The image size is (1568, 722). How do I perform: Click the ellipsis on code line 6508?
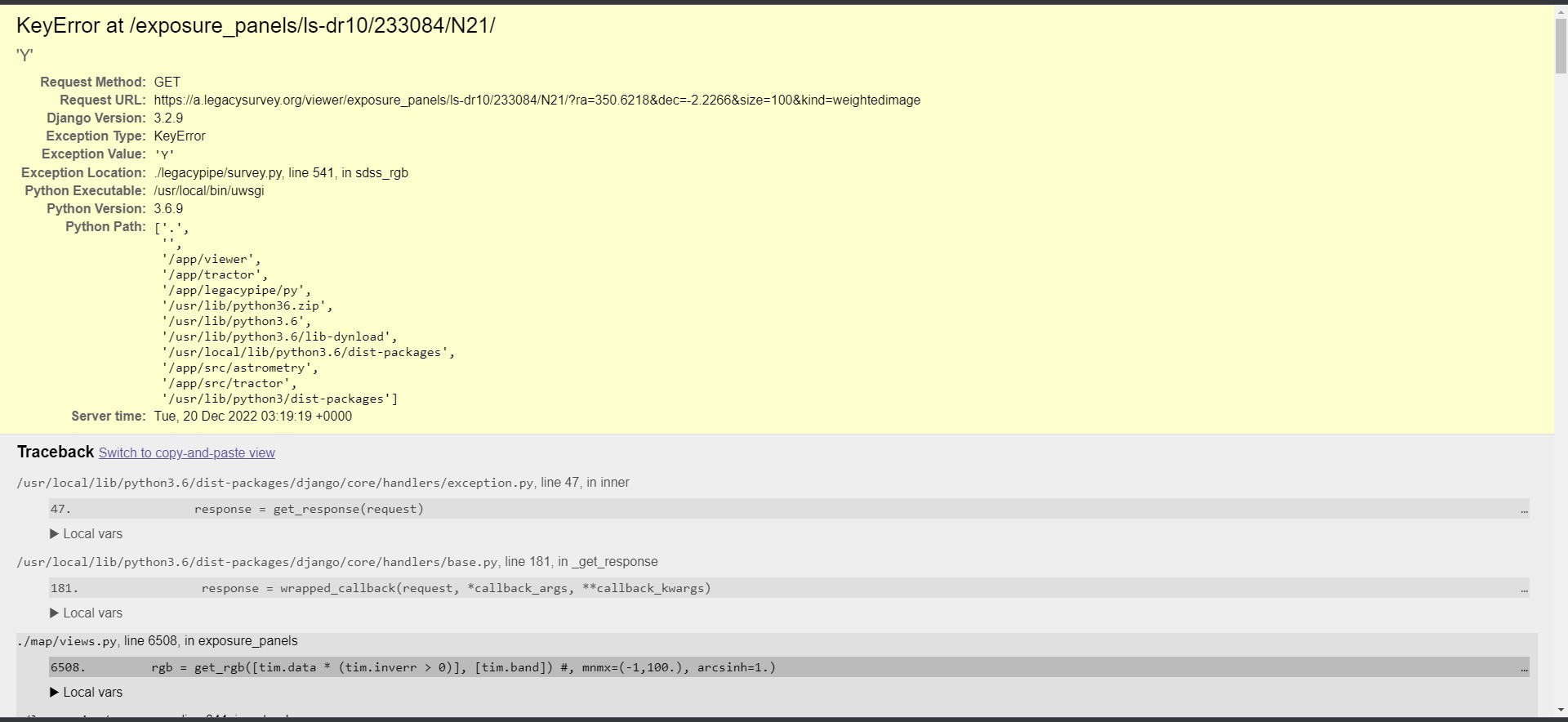(x=1523, y=668)
